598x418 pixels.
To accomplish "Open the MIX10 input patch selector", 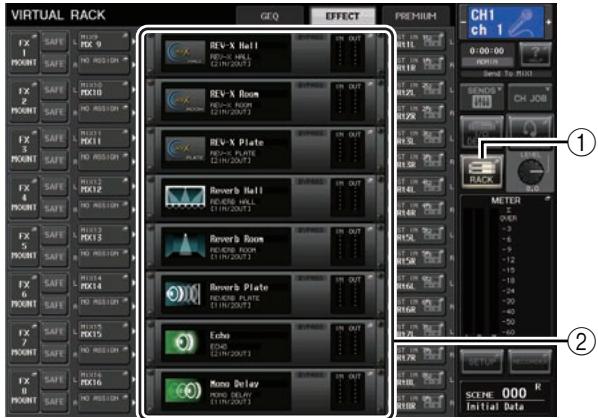I will pos(104,90).
